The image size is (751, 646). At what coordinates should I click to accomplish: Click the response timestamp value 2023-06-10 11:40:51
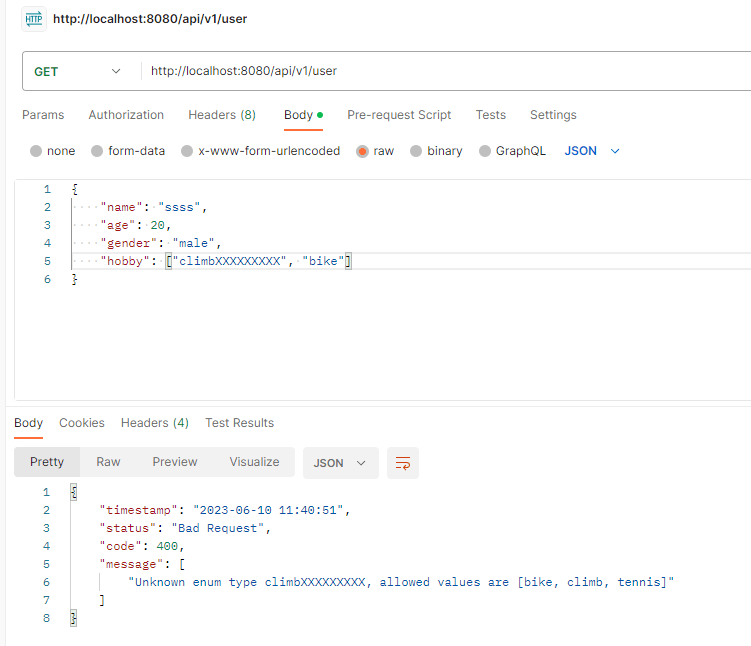268,510
